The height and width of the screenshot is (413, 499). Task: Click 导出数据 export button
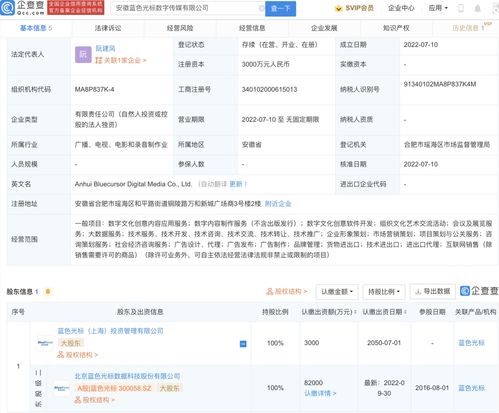tap(433, 292)
